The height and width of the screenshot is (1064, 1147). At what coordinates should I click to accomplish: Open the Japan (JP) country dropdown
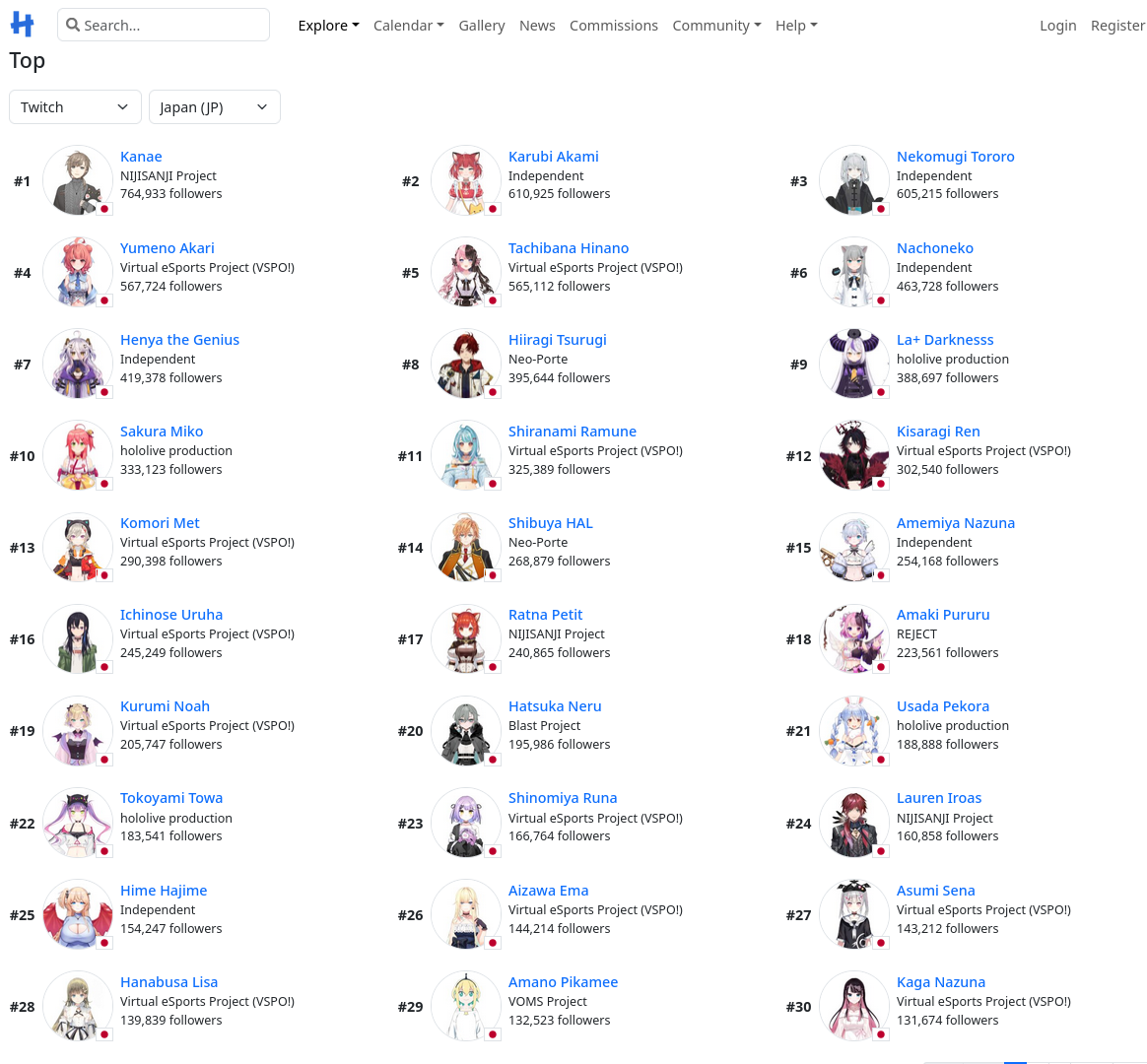pyautogui.click(x=215, y=106)
